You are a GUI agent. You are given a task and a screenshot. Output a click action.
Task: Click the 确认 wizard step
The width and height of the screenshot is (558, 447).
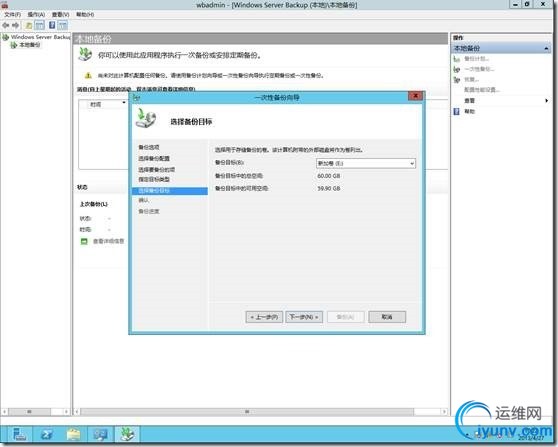click(143, 200)
